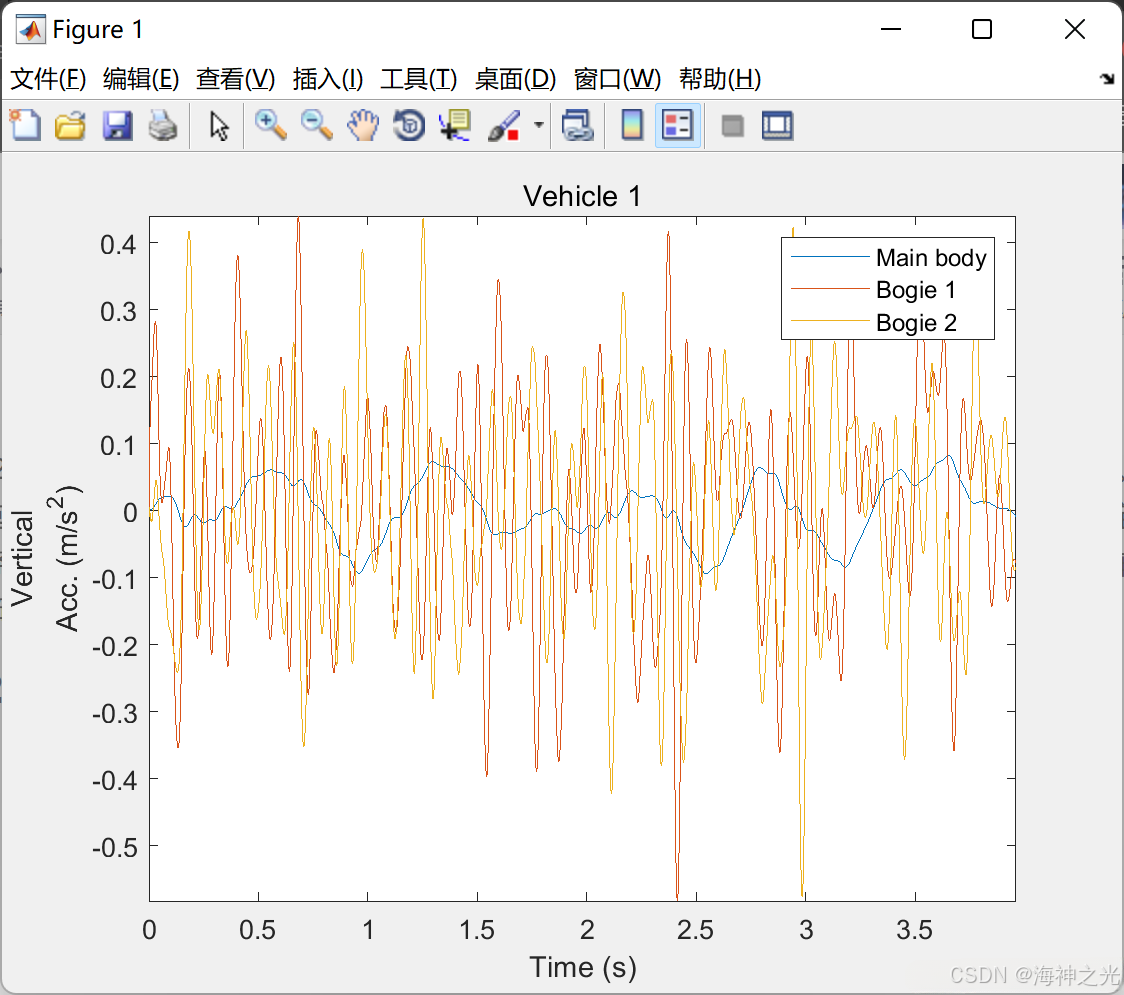Open the 工具(T) menu
This screenshot has width=1124, height=995.
coord(419,78)
